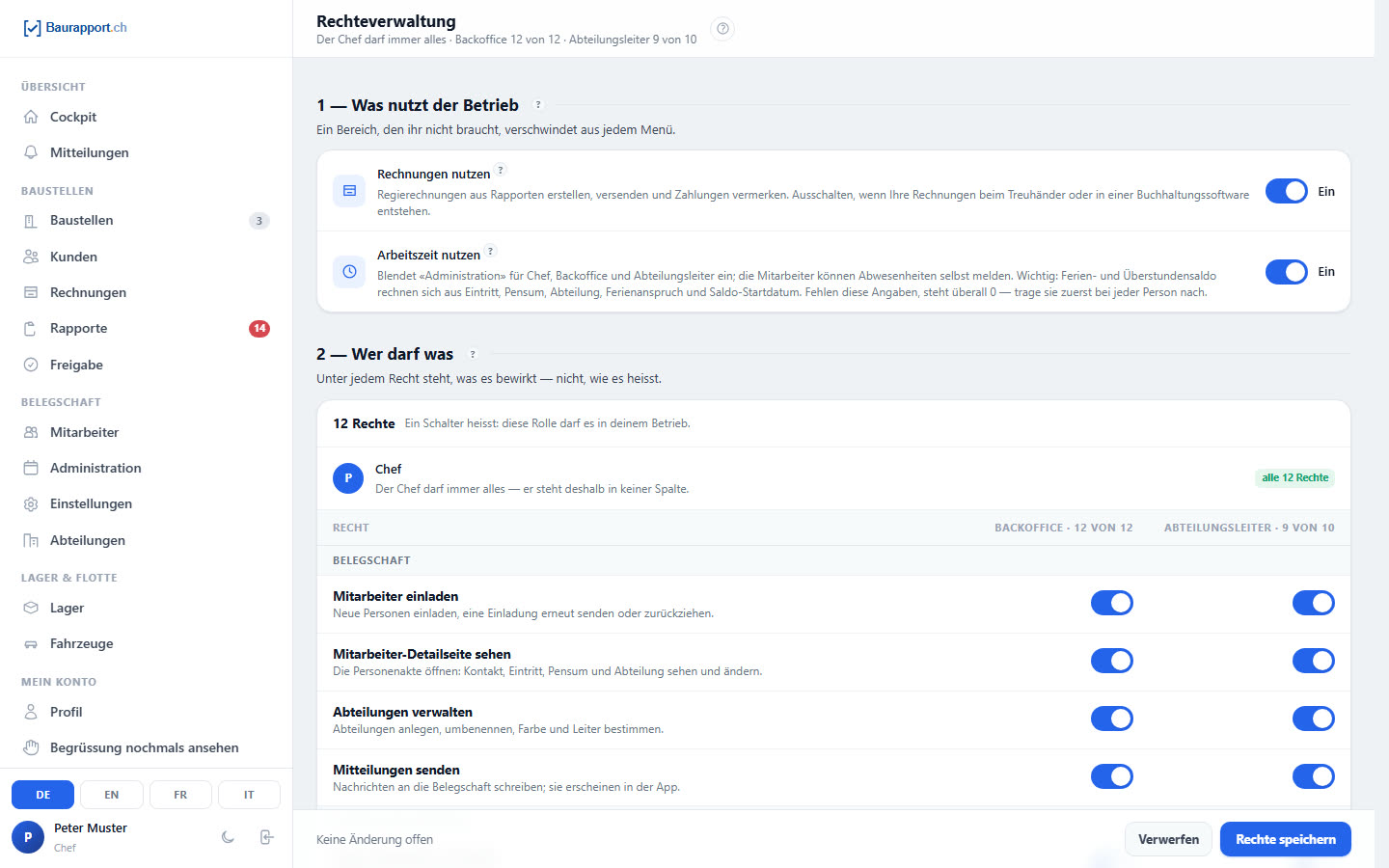Screen dimensions: 1389x868
Task: Click the logout icon
Action: (x=267, y=837)
